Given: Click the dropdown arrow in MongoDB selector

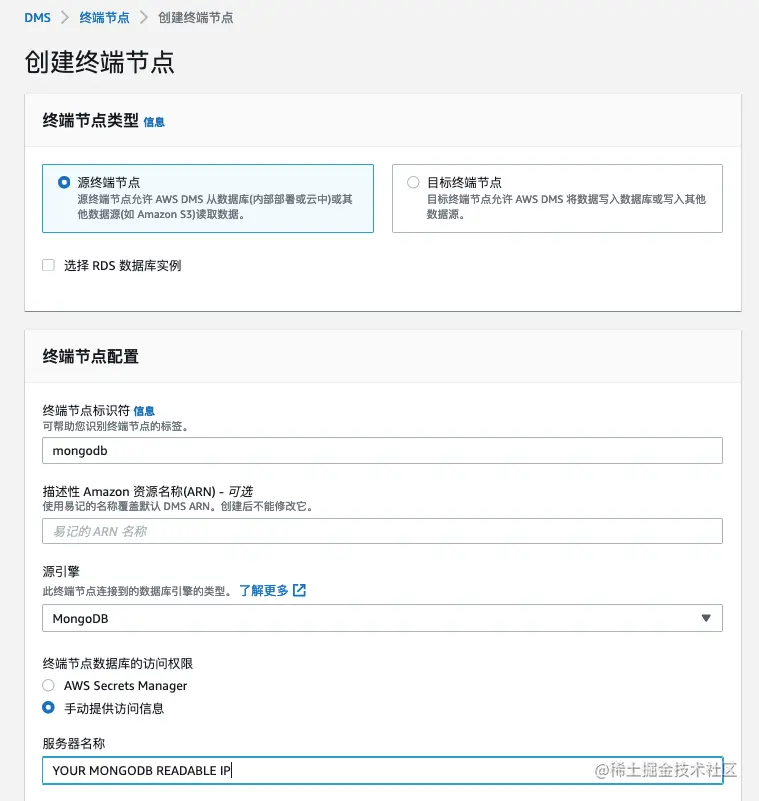Looking at the screenshot, I should (706, 618).
